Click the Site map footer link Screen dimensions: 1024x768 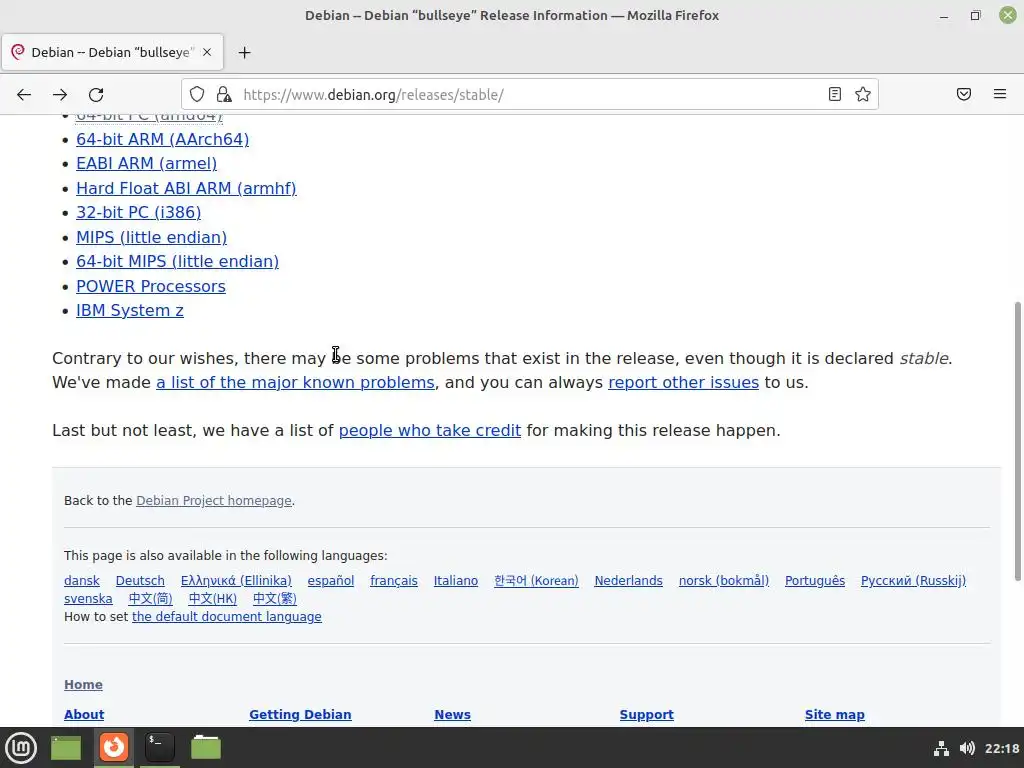(834, 714)
